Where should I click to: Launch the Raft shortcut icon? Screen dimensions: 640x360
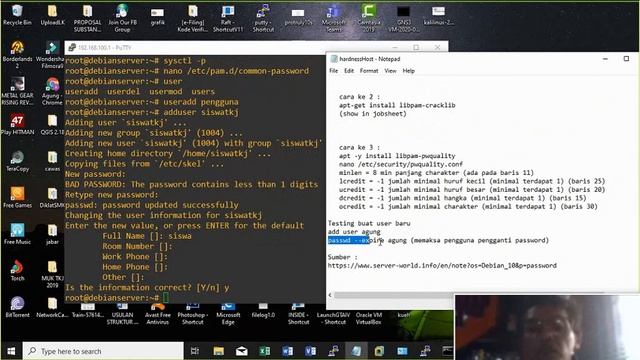pyautogui.click(x=228, y=18)
